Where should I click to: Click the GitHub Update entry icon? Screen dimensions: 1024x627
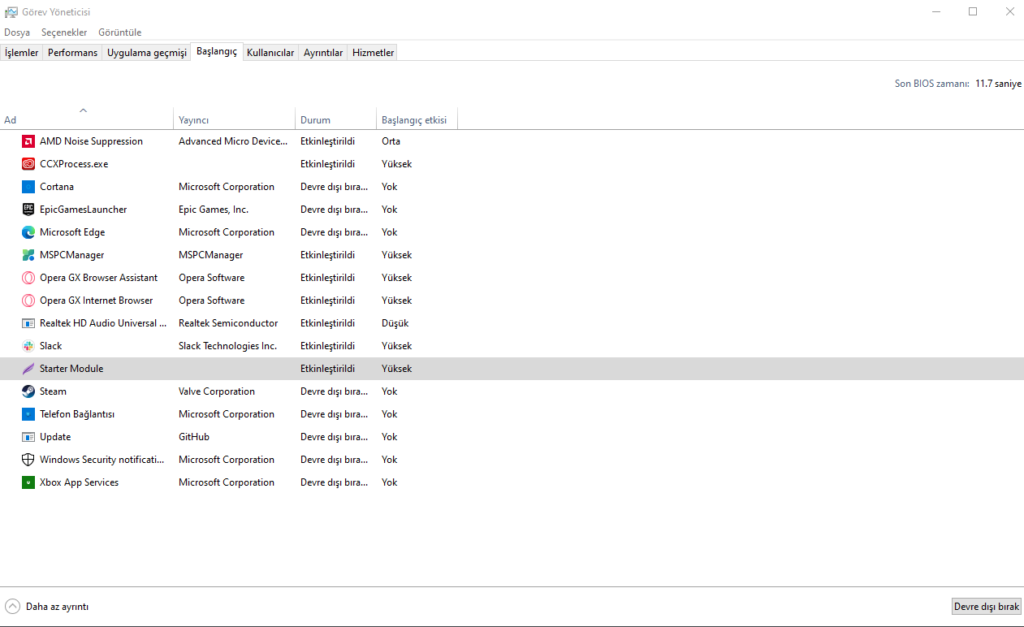28,437
